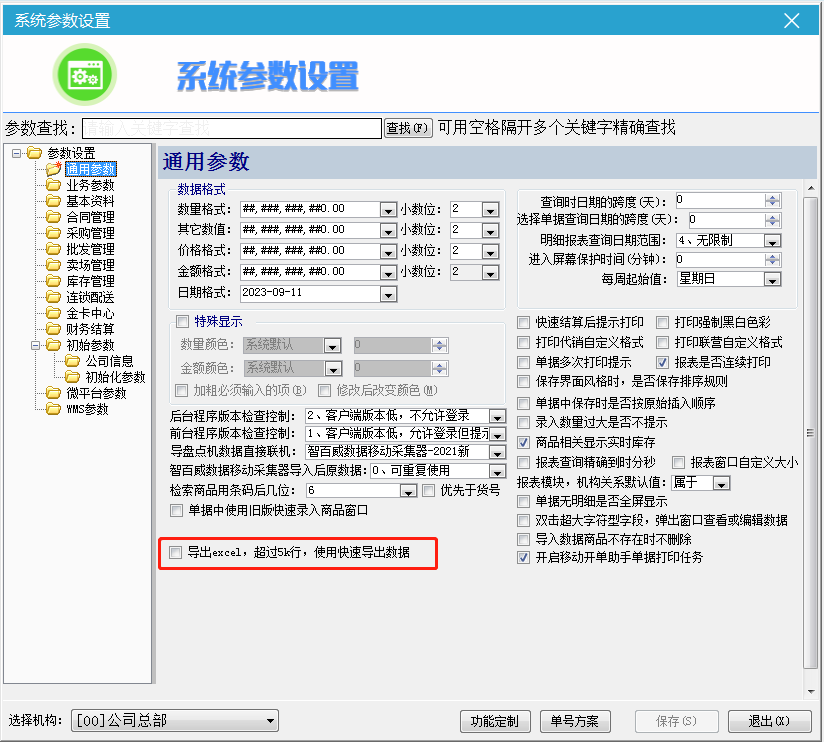
Task: Click the green system settings logo icon
Action: pos(84,75)
